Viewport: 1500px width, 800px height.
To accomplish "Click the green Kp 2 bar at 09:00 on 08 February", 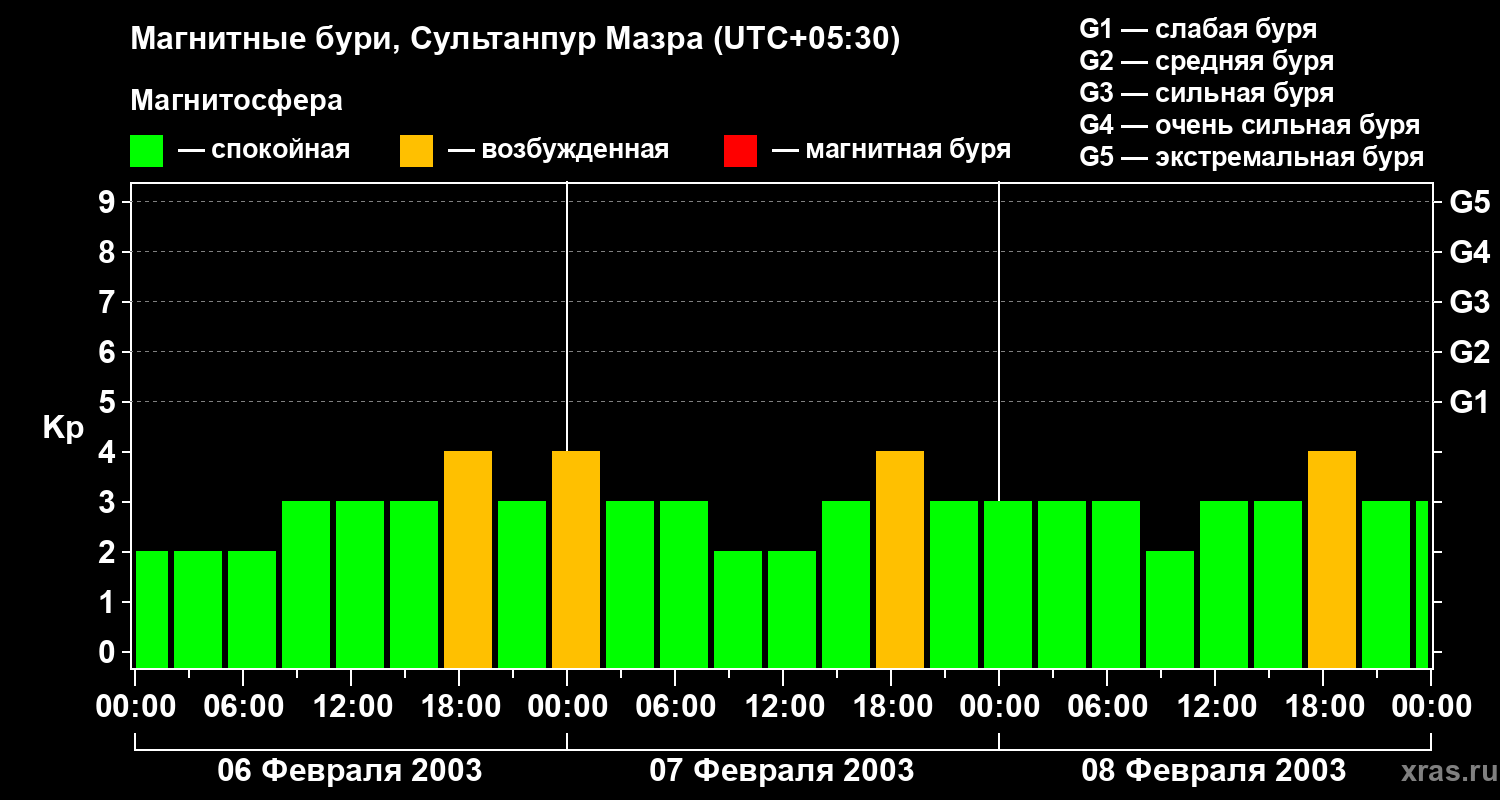I will click(x=1170, y=610).
